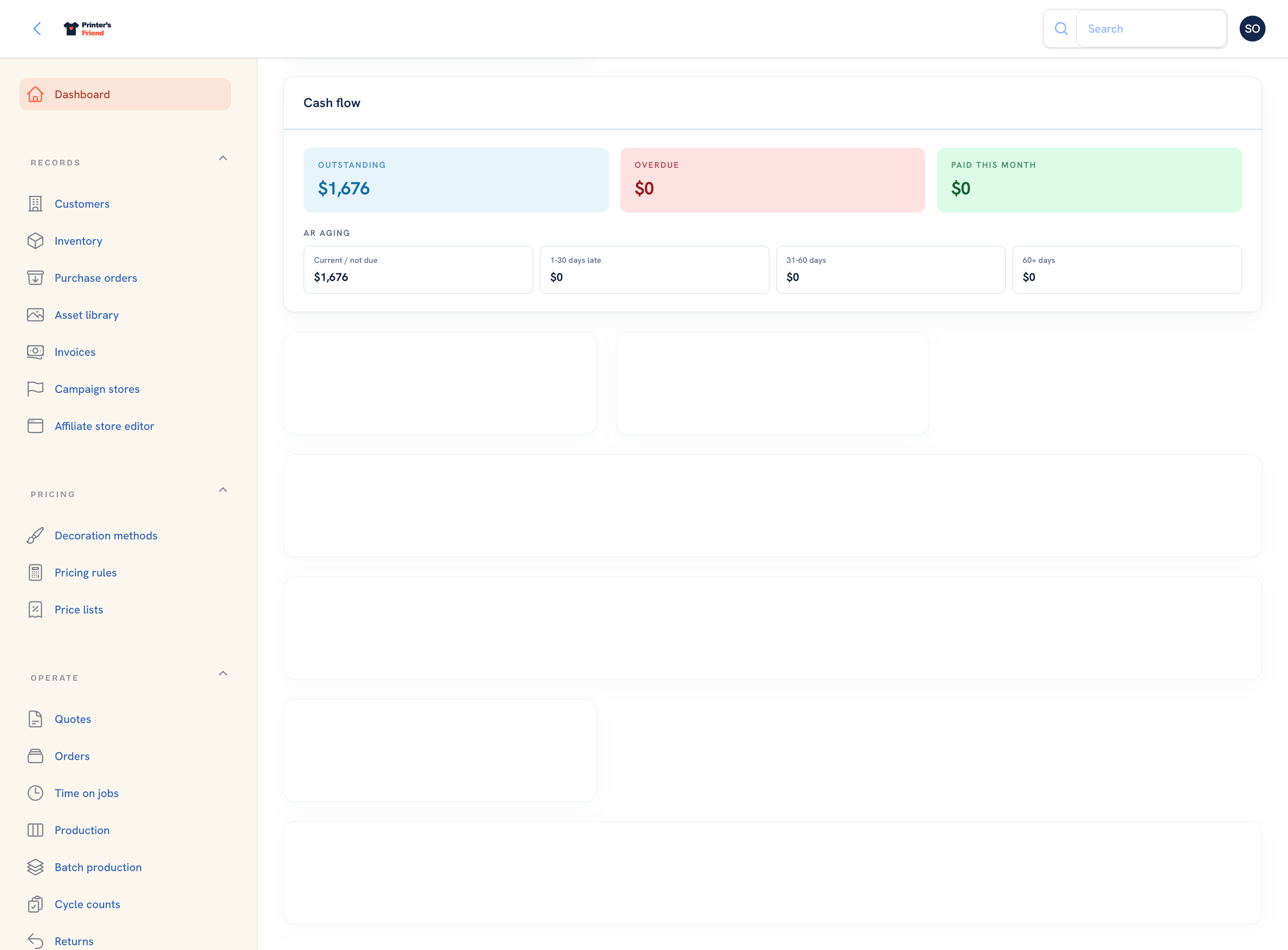1288x950 pixels.
Task: Open Orders link
Action: (x=72, y=756)
